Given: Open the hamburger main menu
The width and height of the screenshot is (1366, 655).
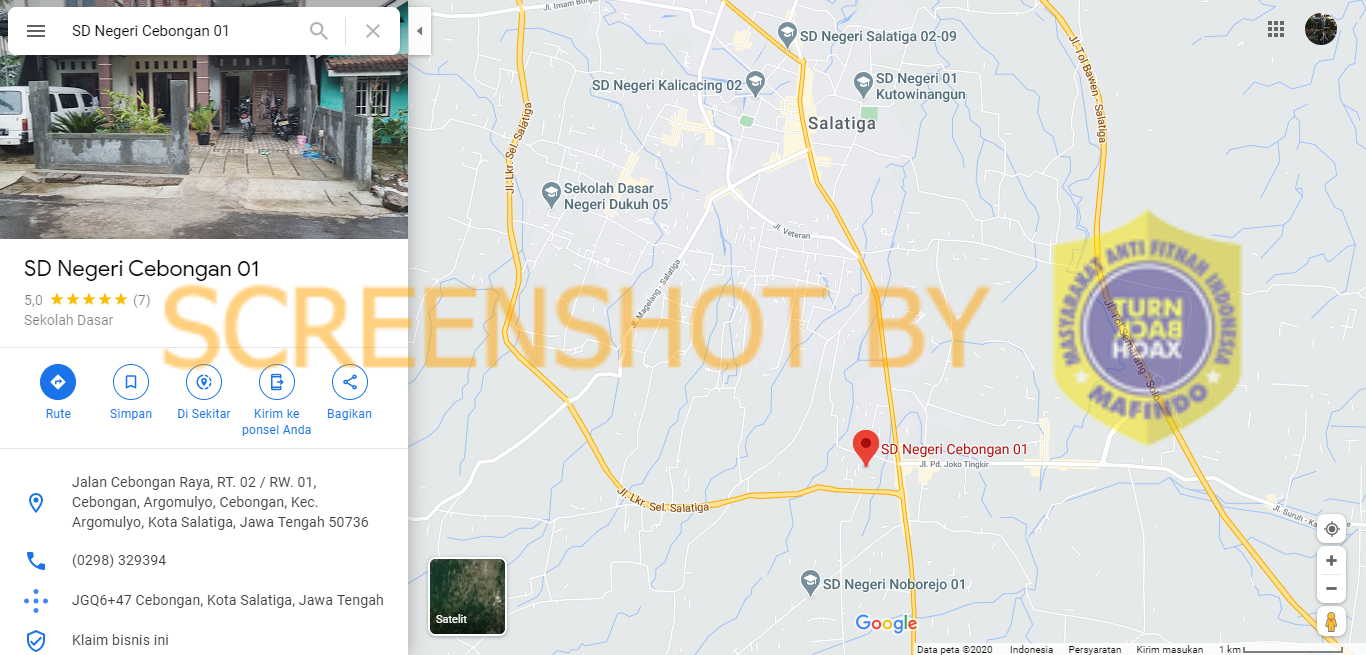Looking at the screenshot, I should [x=36, y=31].
